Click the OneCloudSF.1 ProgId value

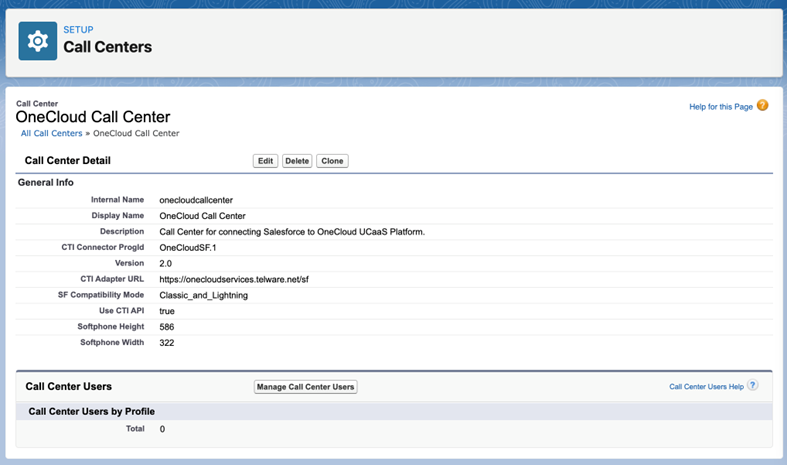(x=188, y=248)
